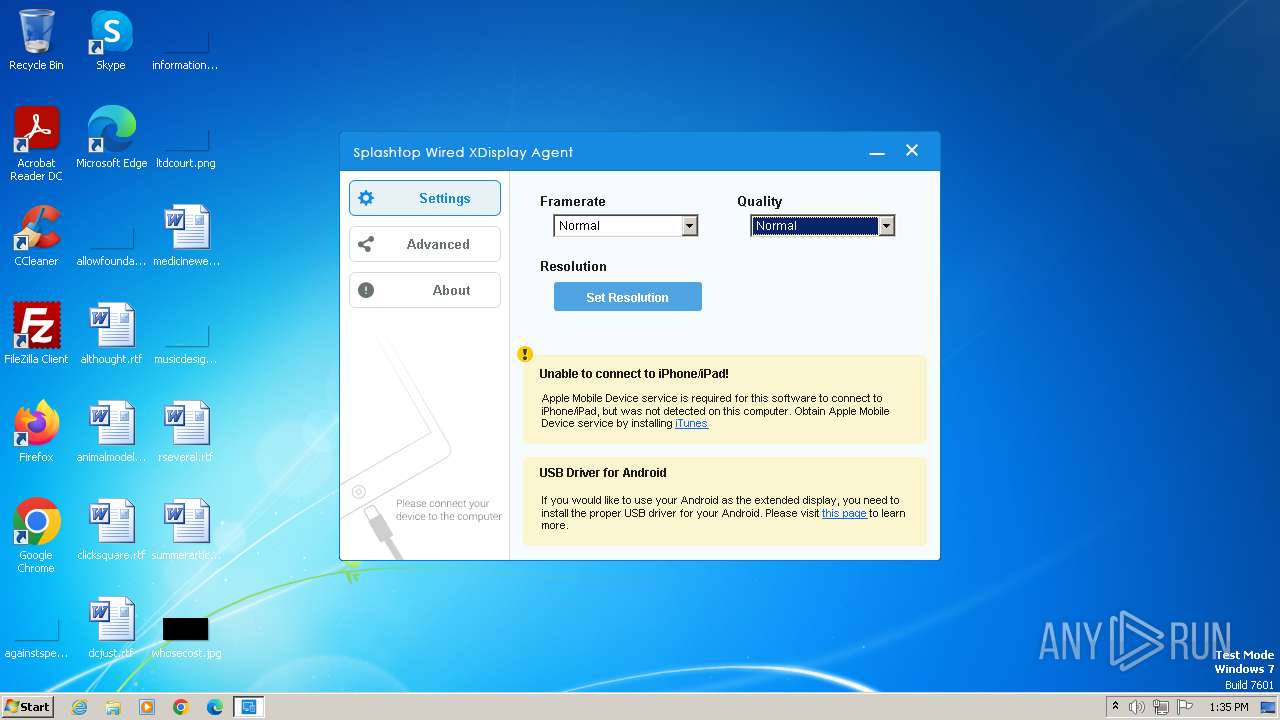1280x720 pixels.
Task: Open the Action Center flag icon
Action: pyautogui.click(x=1185, y=707)
